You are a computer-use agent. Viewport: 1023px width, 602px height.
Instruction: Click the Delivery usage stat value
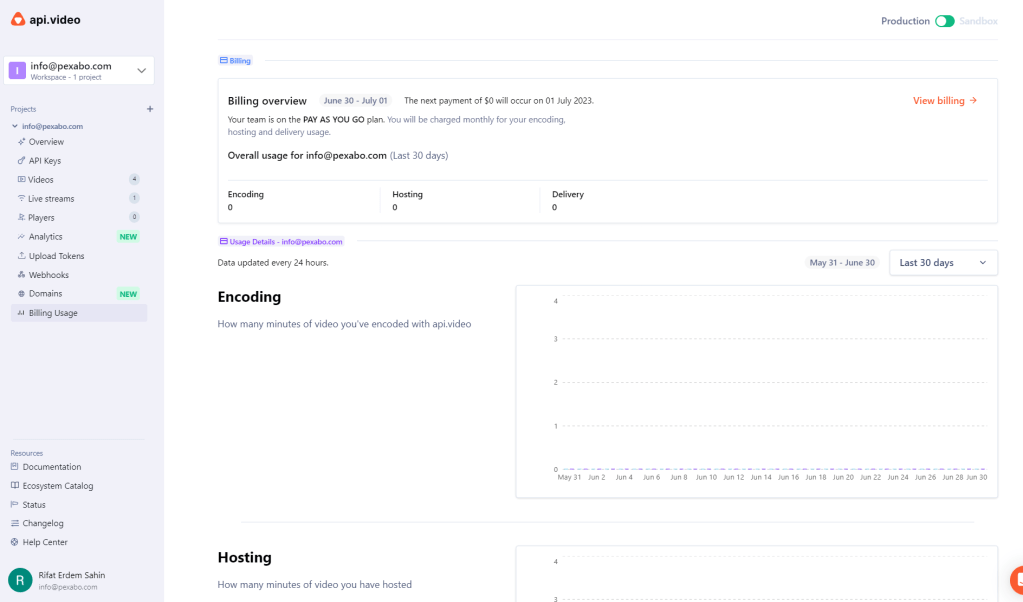[x=555, y=207]
